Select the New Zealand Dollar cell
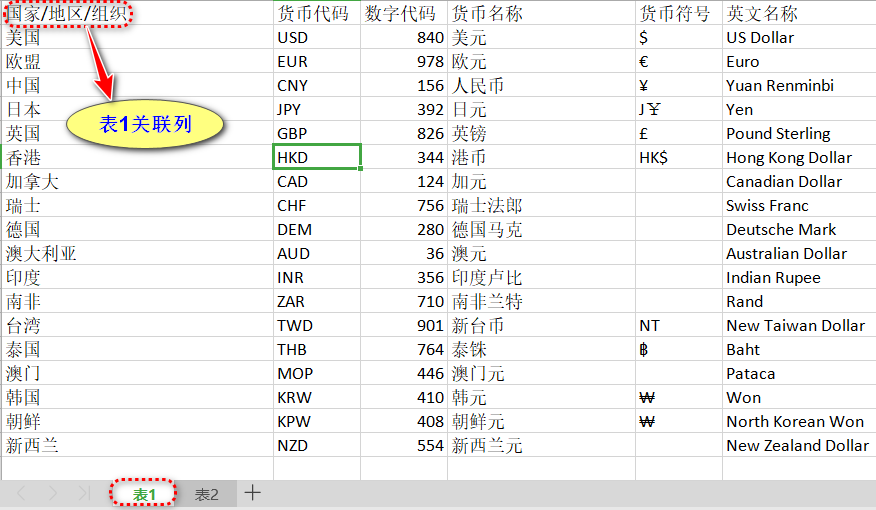876x510 pixels. 797,446
